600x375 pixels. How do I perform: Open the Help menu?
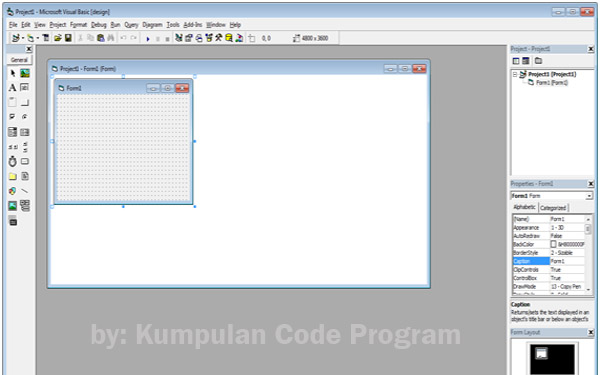235,25
